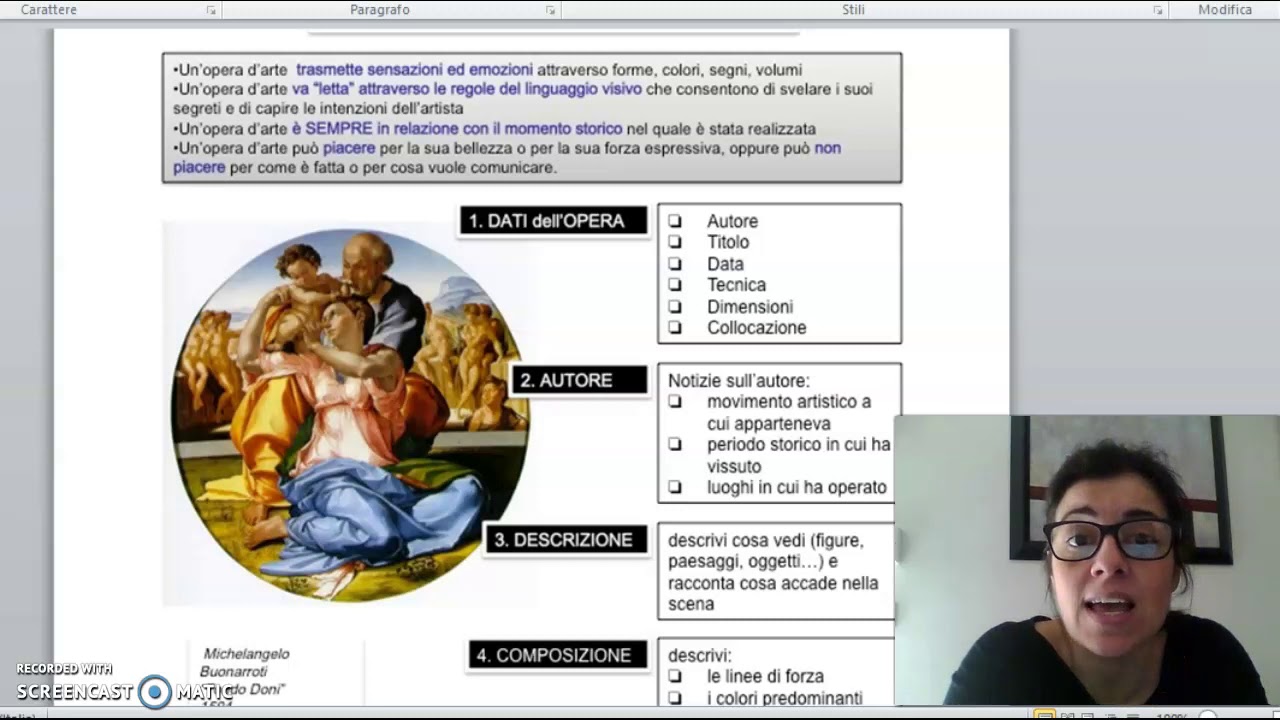
Task: Click the word 'Dimensioni' in the list
Action: tap(750, 307)
